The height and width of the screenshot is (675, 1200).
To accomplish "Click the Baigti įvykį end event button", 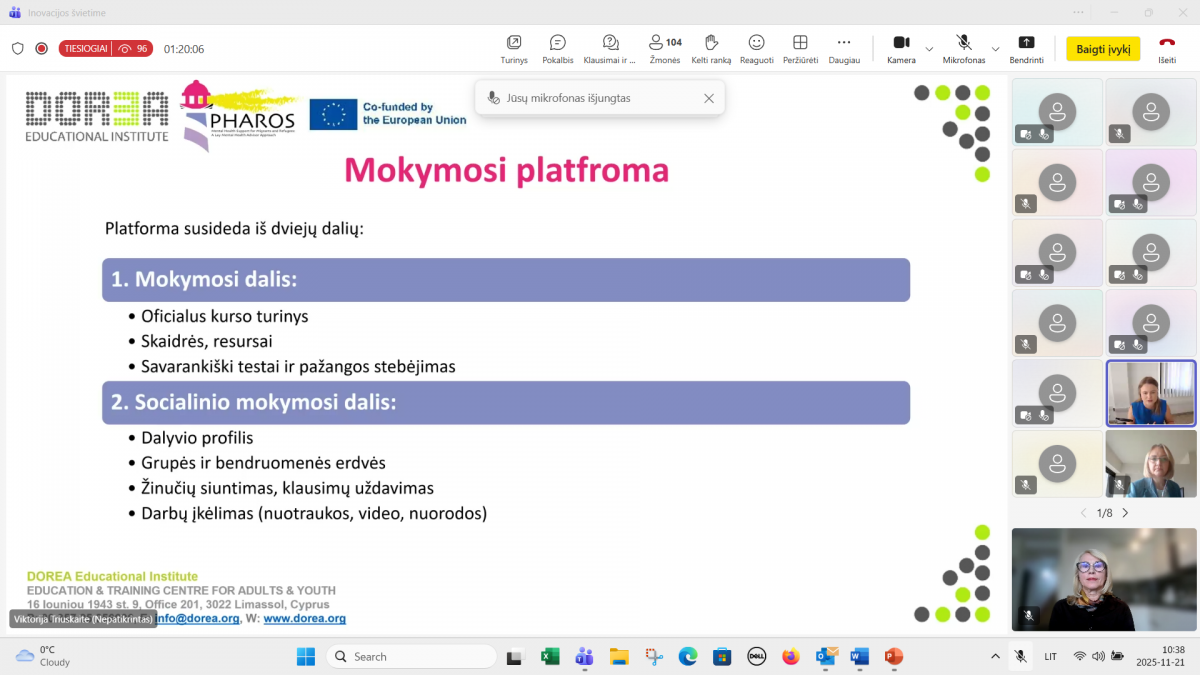I will point(1103,49).
